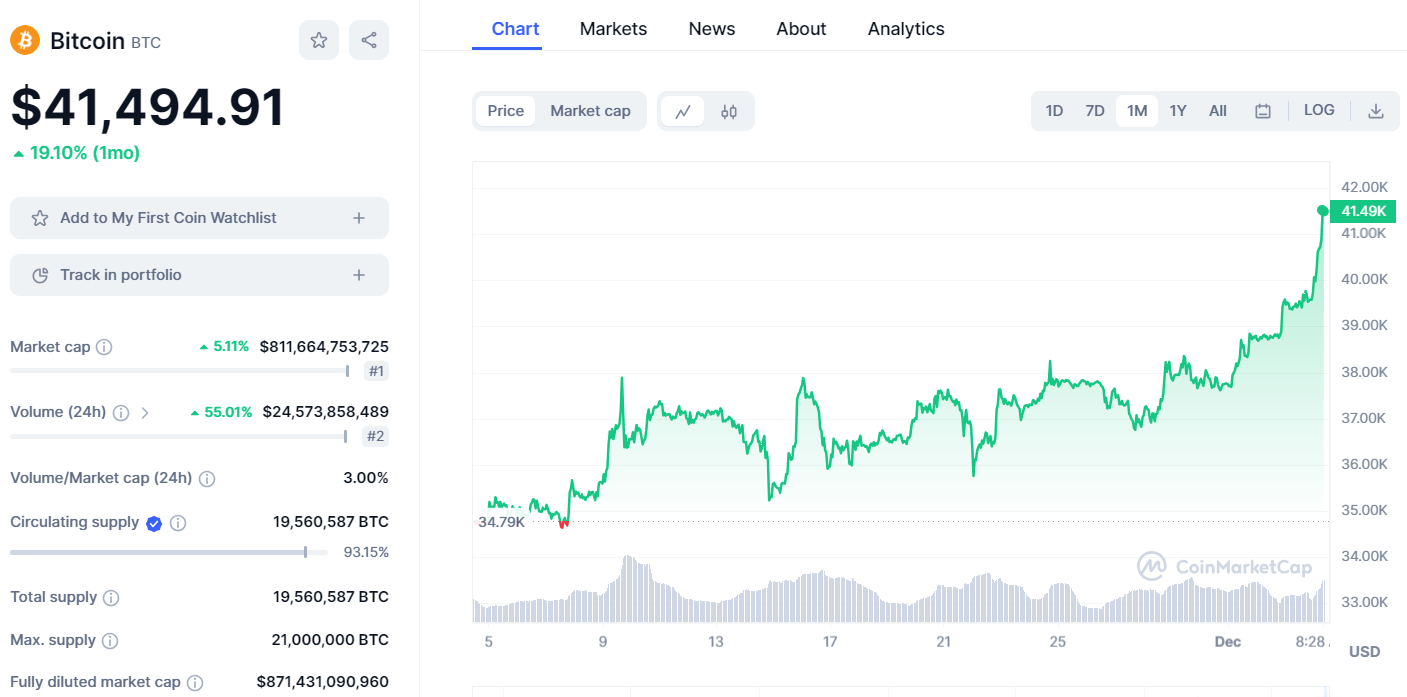Click the USD currency label
1407x697 pixels.
coord(1364,652)
